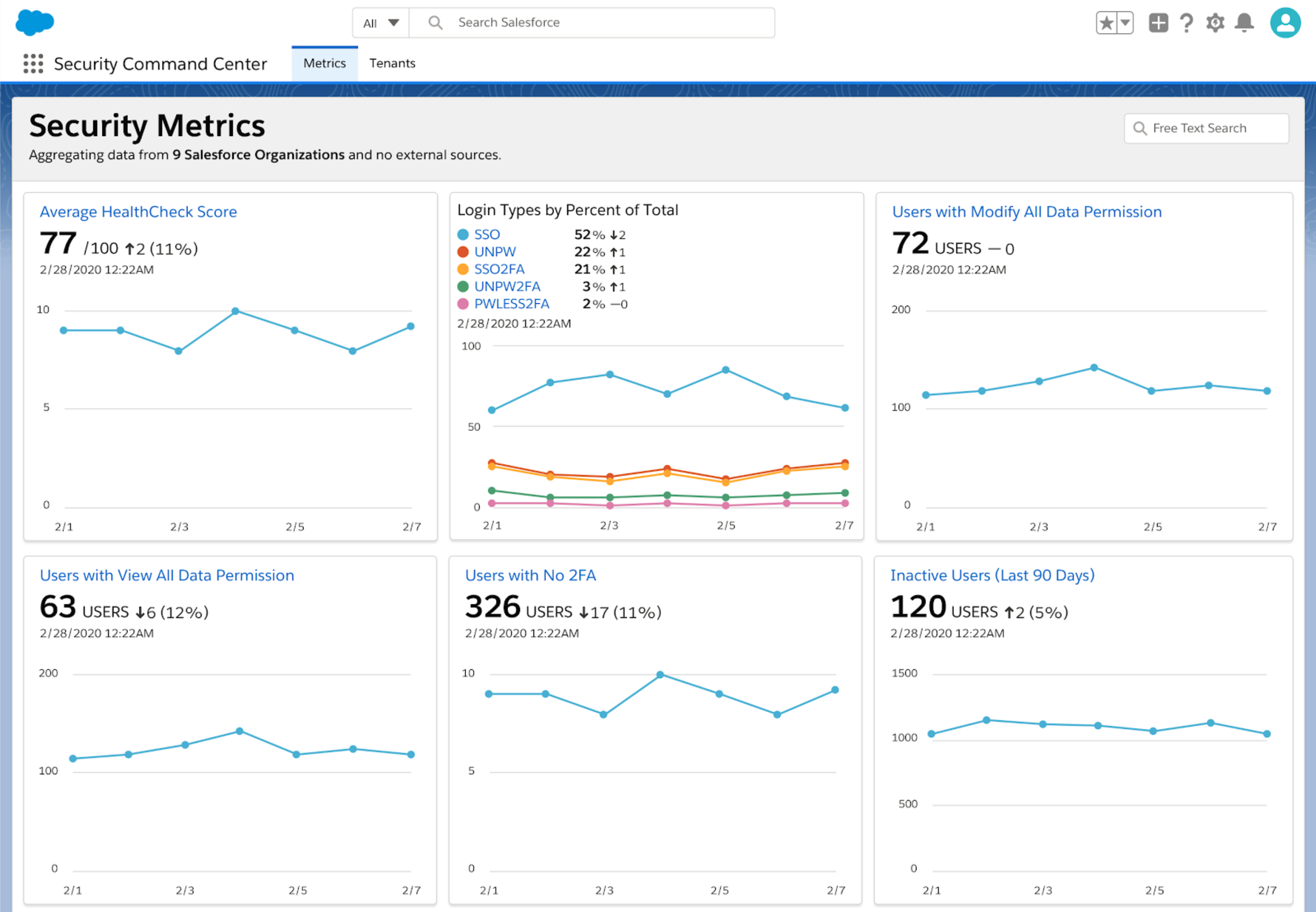The width and height of the screenshot is (1316, 912).
Task: Open the favorites list dropdown arrow
Action: (1125, 23)
